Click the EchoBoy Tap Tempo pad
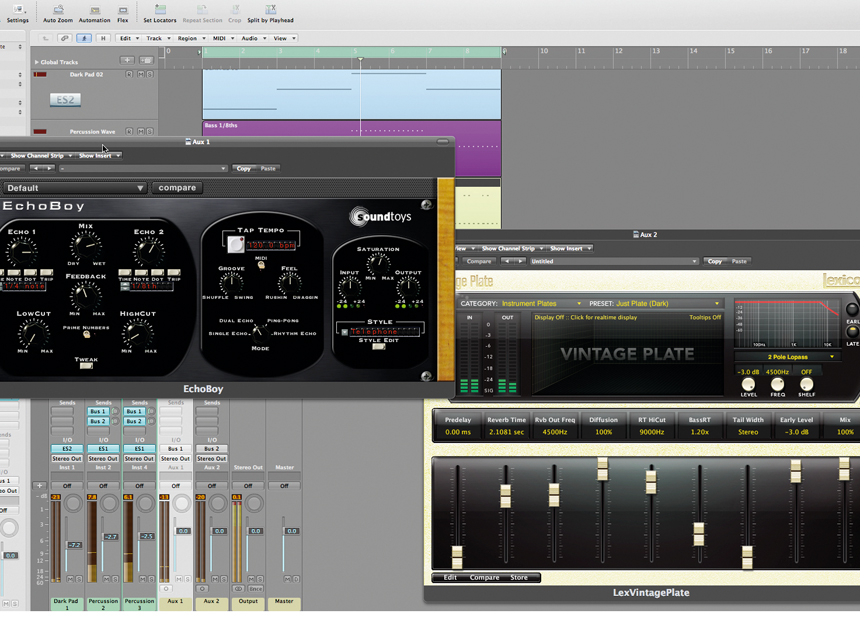This screenshot has width=860, height=638. (x=235, y=244)
